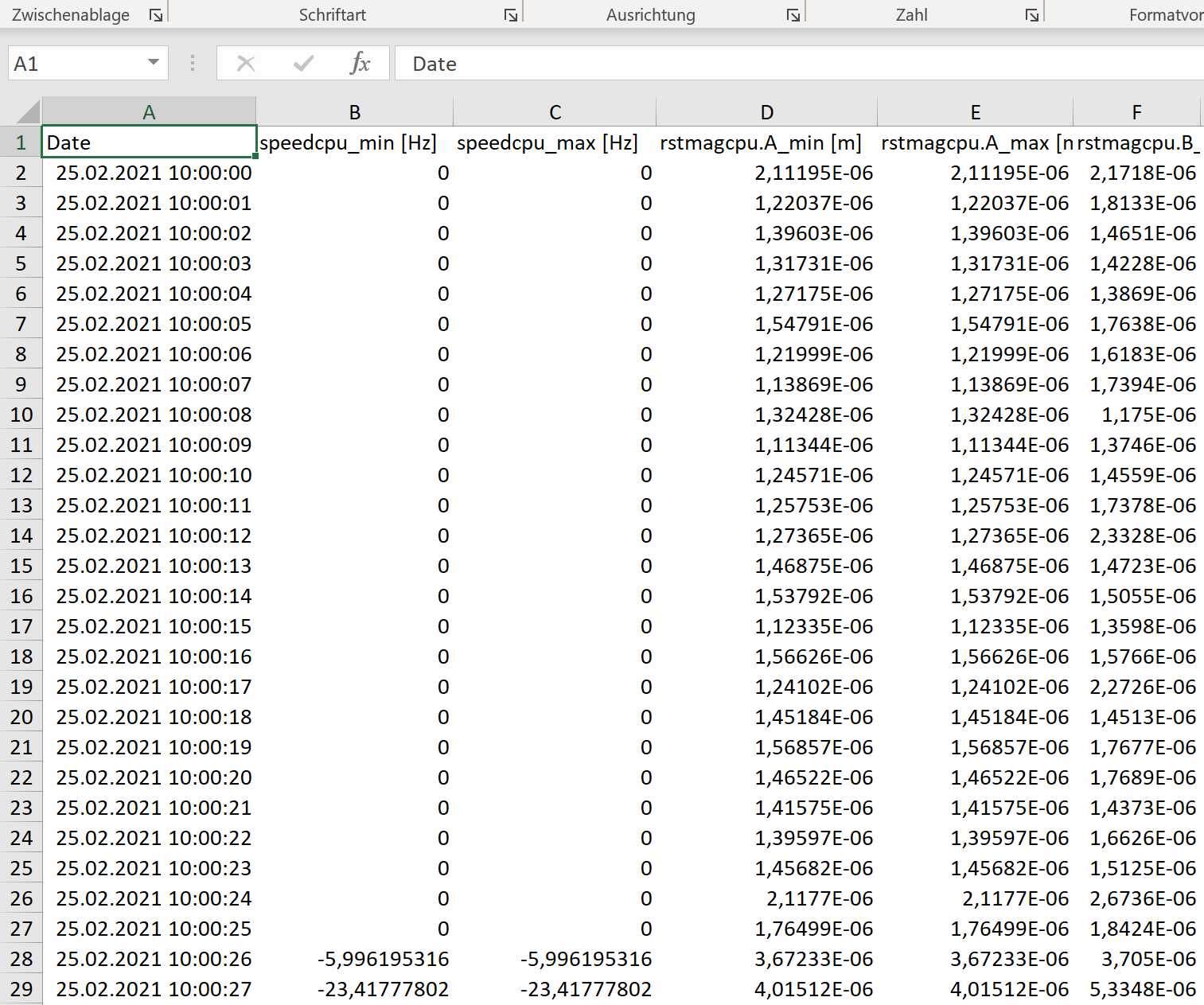Click the Name Box showing A1

click(76, 64)
